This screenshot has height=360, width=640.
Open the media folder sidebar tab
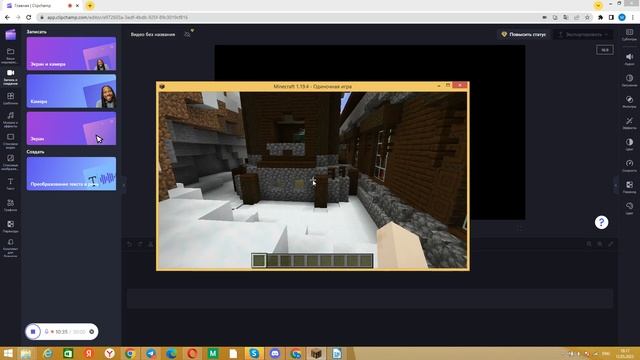click(10, 55)
